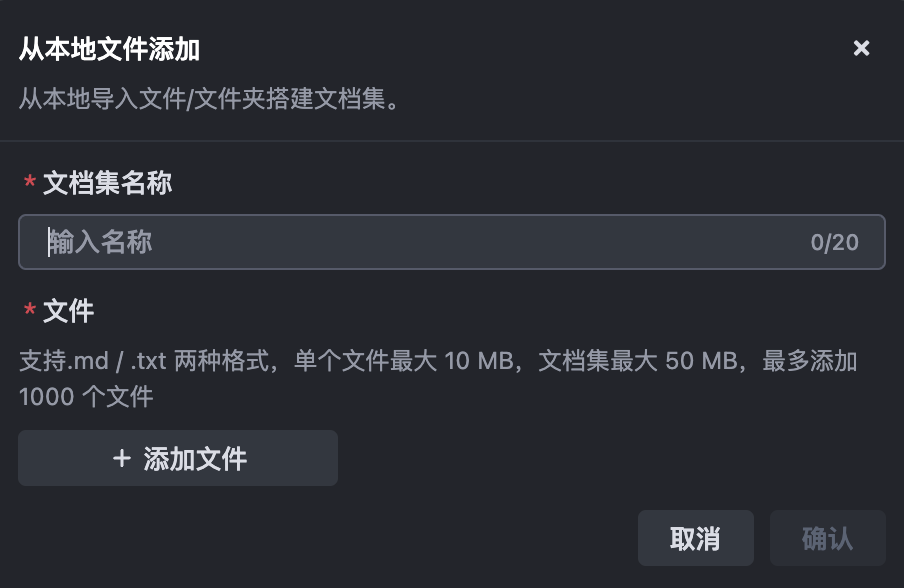
Task: Click the 最多添加 text in the hint
Action: tap(810, 361)
